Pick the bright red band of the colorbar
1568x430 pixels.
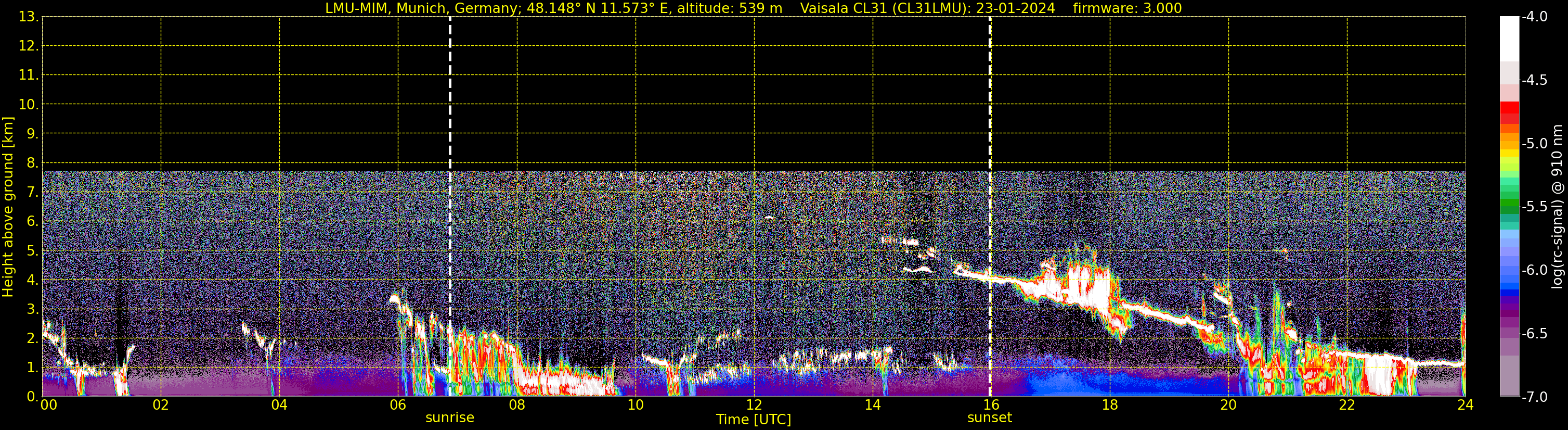[x=1509, y=108]
